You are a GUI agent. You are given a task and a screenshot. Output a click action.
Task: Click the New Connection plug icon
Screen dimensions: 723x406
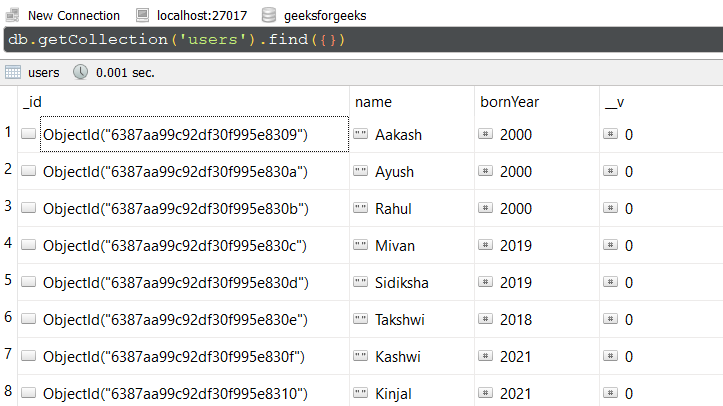coord(12,15)
